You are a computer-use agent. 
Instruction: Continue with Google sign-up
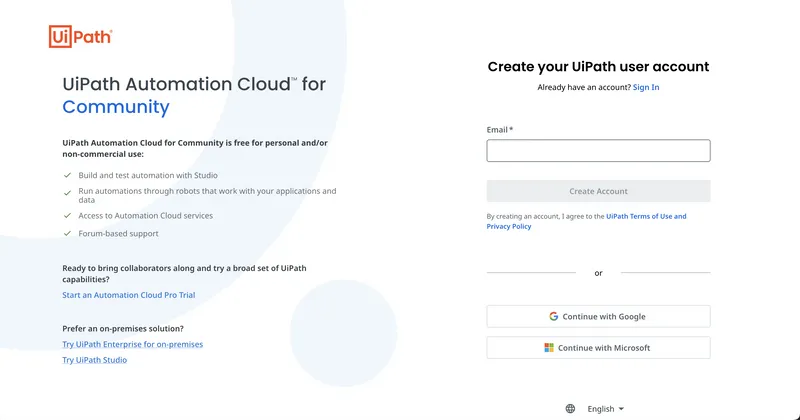tap(598, 316)
